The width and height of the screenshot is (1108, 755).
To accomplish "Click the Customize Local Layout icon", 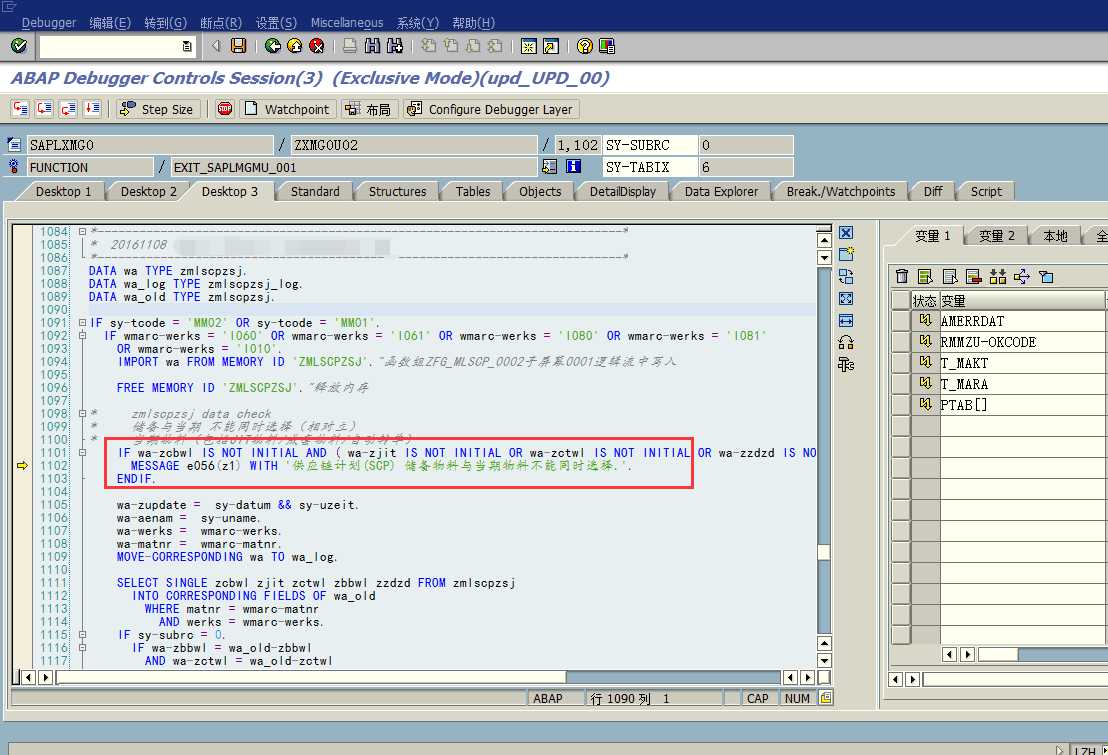I will (607, 46).
